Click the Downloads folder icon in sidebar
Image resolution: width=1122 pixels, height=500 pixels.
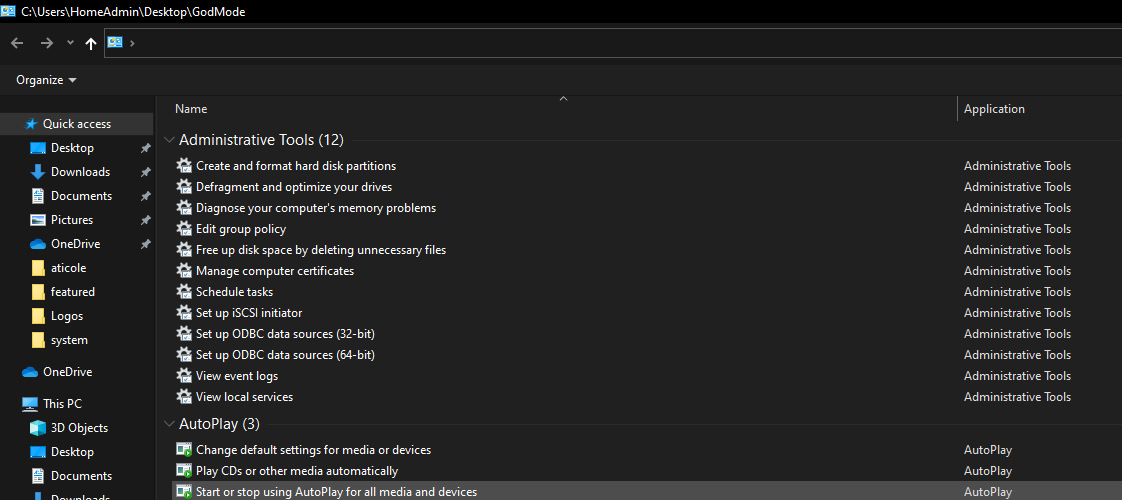click(x=38, y=172)
